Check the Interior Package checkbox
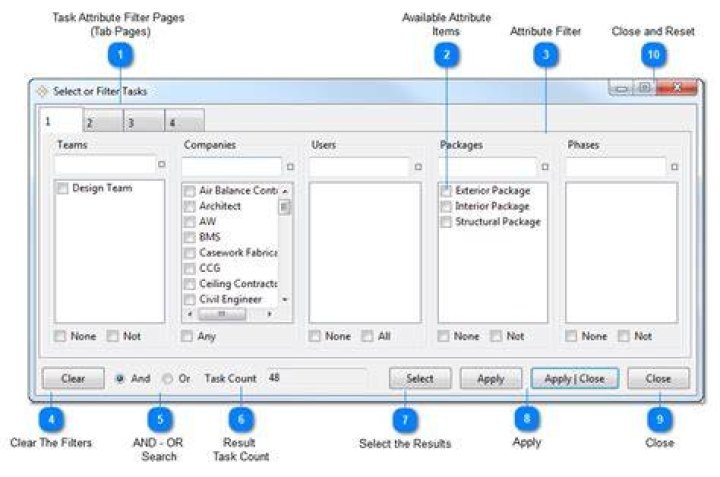Image resolution: width=720 pixels, height=477 pixels. click(445, 207)
